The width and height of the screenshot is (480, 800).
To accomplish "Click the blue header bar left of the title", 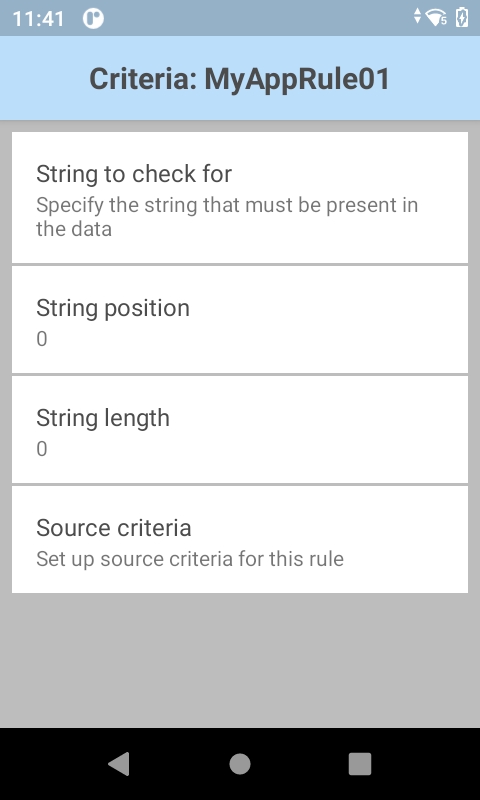I will point(43,79).
